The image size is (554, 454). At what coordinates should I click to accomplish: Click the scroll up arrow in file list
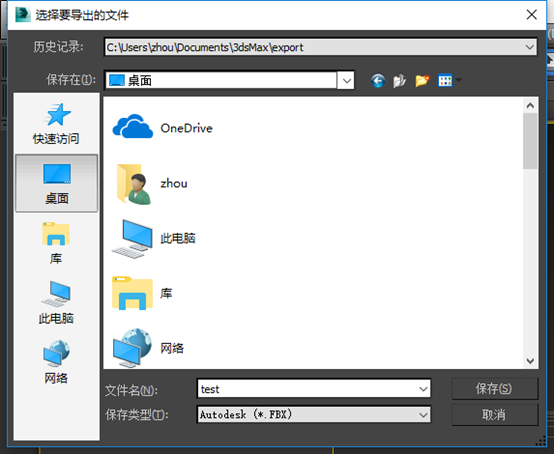pyautogui.click(x=530, y=105)
